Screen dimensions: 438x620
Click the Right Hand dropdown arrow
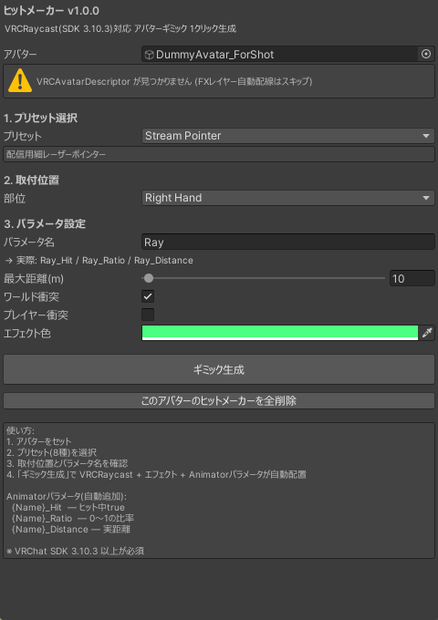pos(426,198)
